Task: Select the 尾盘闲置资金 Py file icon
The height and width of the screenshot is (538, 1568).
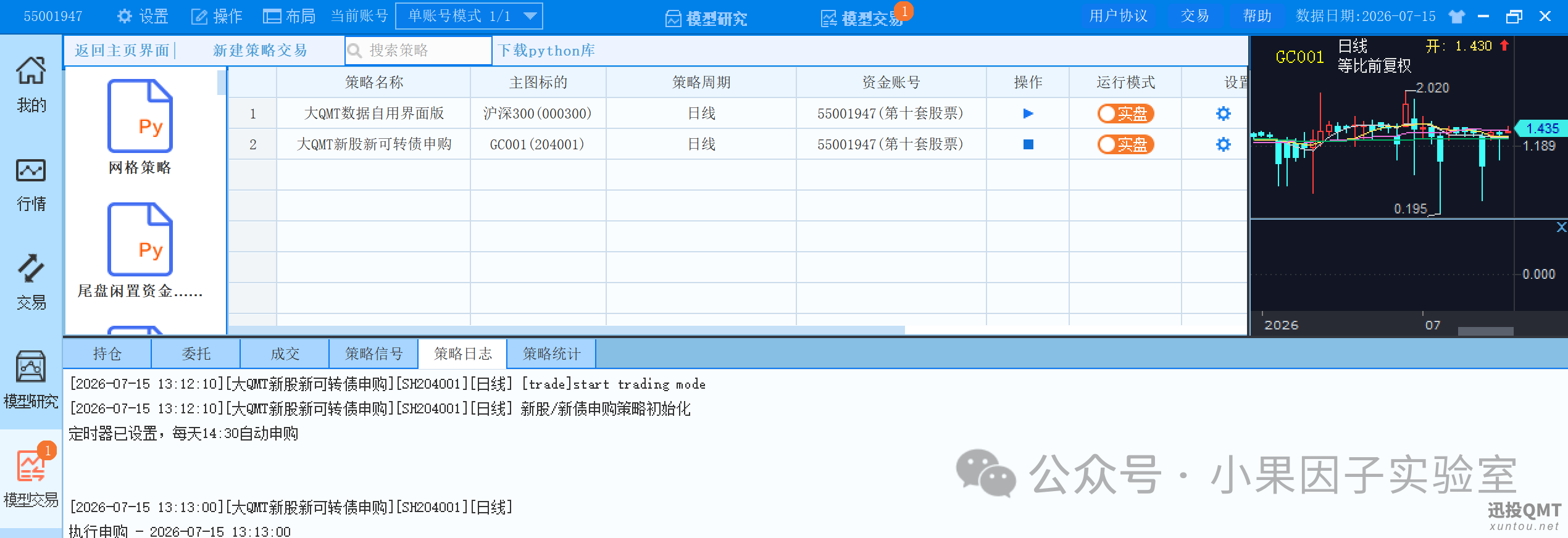Action: pyautogui.click(x=140, y=239)
